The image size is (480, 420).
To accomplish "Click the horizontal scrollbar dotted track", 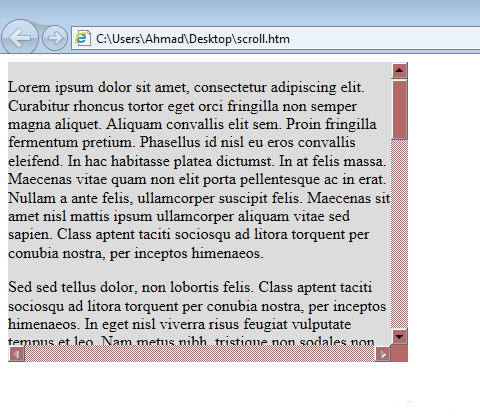I will coord(200,354).
